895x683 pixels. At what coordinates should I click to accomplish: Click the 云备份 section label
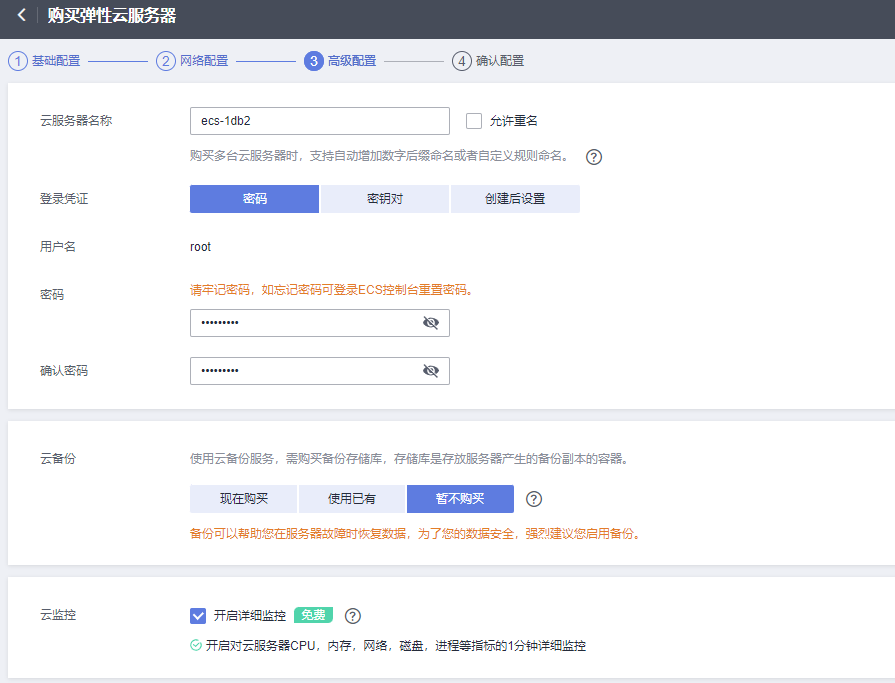[58, 459]
